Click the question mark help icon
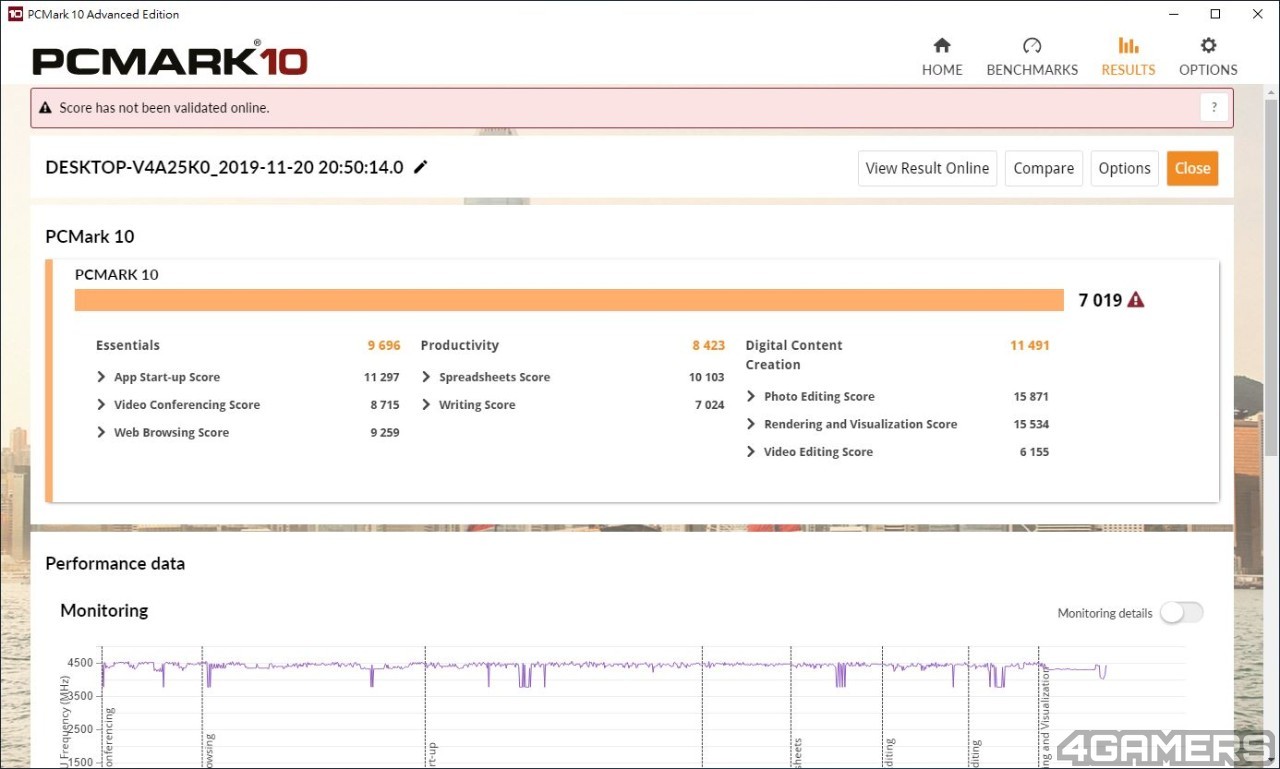 [1214, 108]
